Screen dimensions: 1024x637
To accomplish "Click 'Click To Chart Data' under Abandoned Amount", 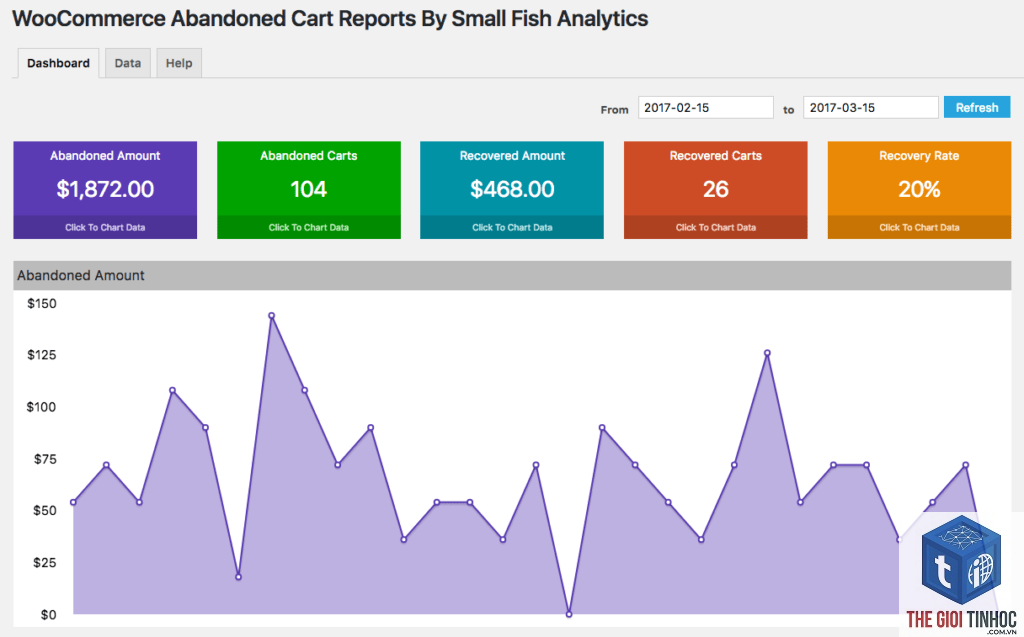I will [x=105, y=227].
